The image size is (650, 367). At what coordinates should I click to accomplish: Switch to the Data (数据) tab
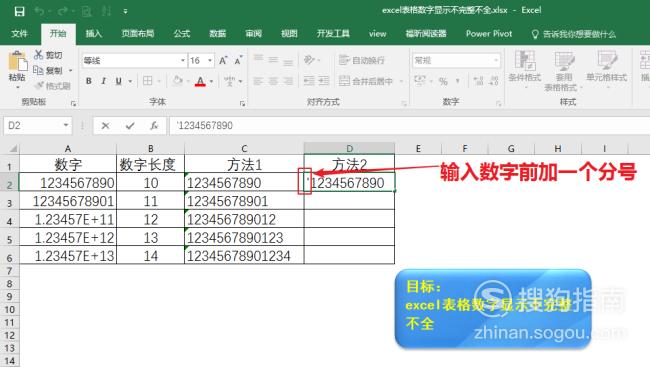218,34
